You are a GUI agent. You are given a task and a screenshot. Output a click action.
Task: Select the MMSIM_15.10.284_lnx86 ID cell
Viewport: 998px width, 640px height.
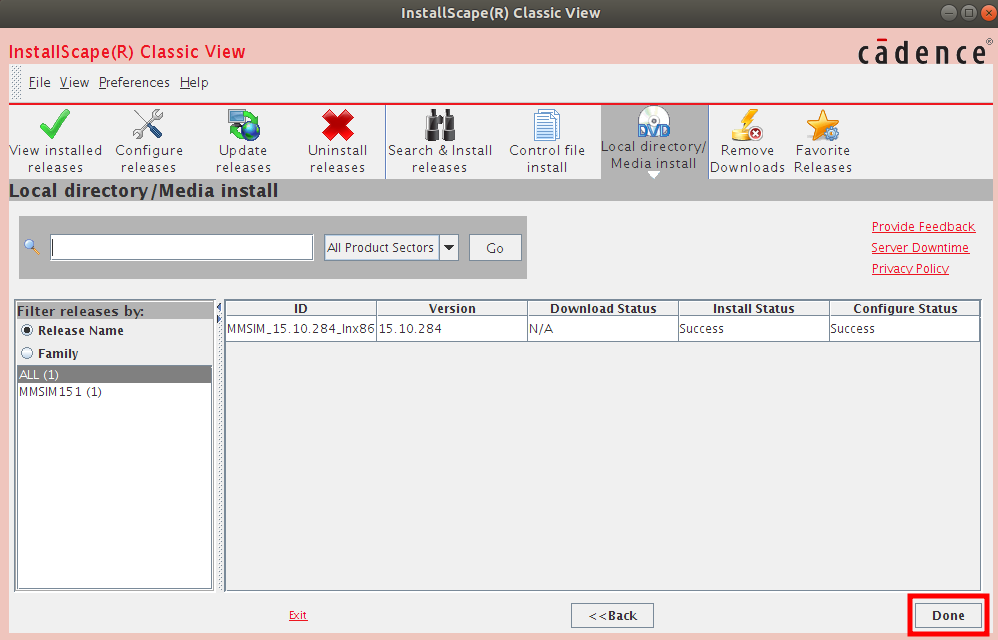coord(301,329)
